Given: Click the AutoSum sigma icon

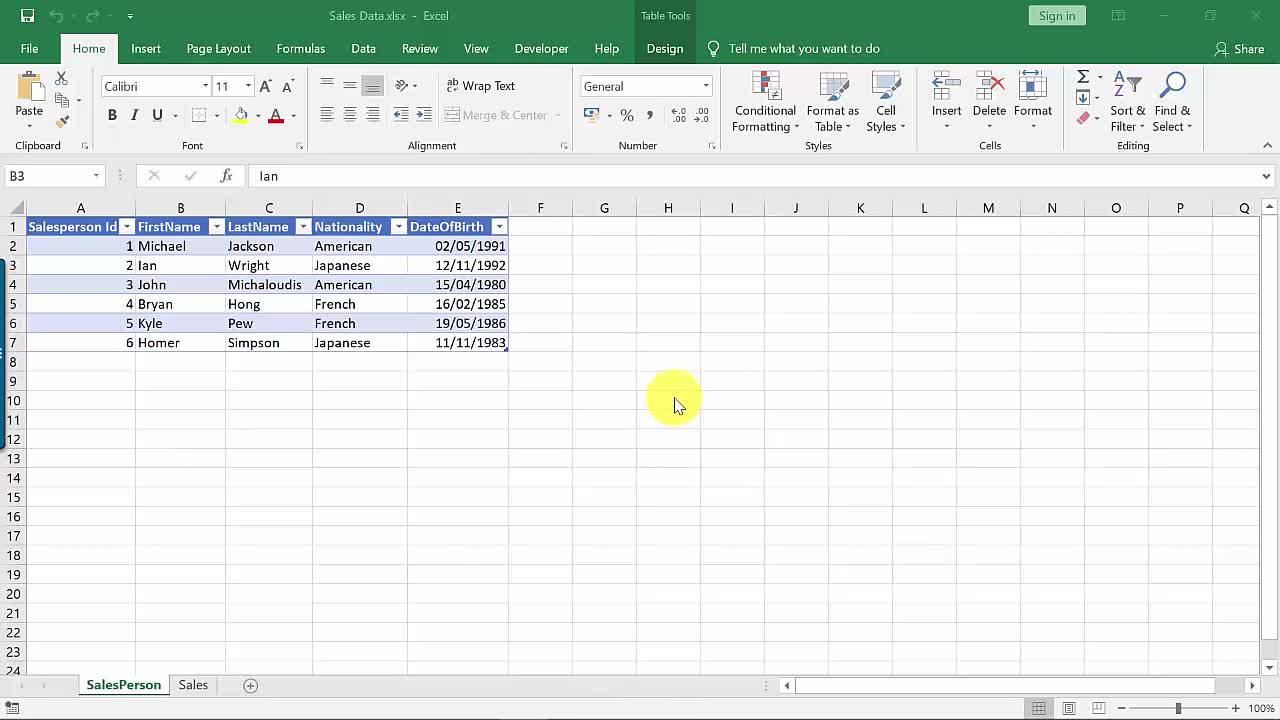Looking at the screenshot, I should (x=1082, y=77).
